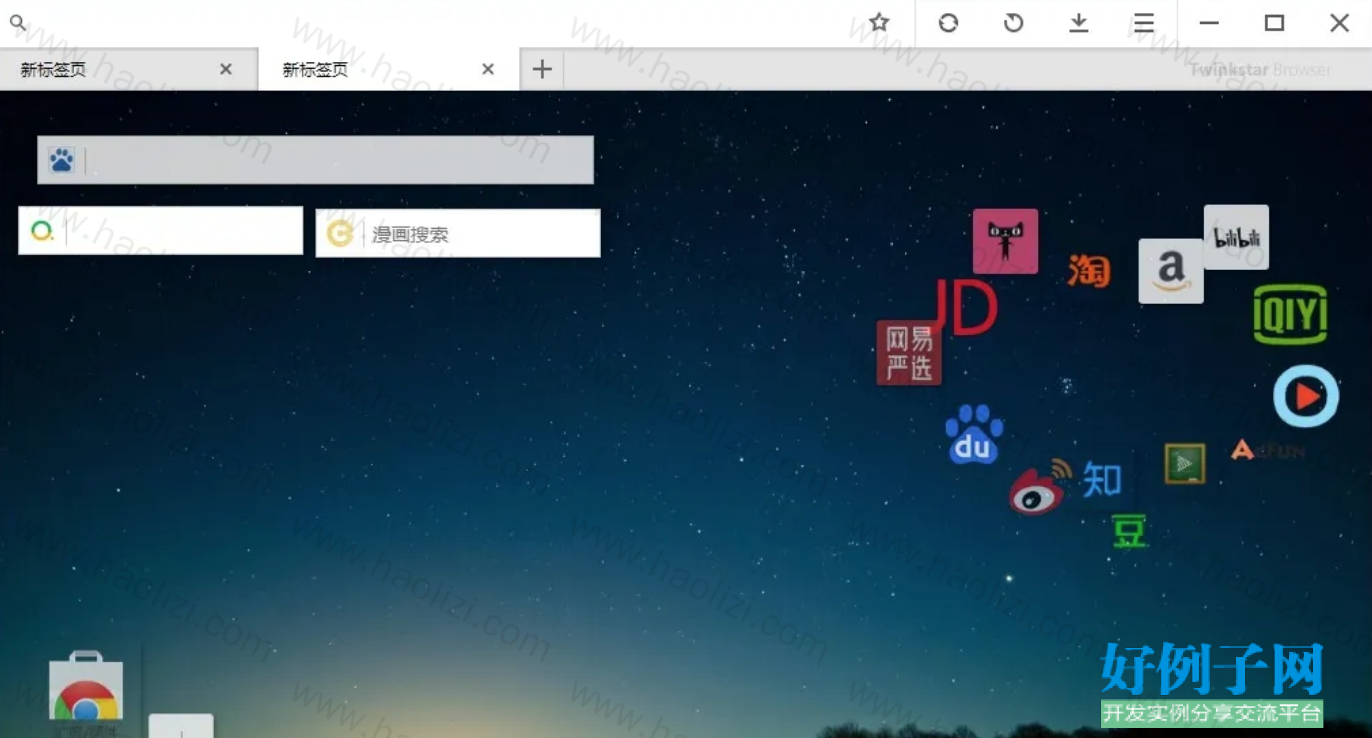Maximize the Twinkstar Browser window
The width and height of the screenshot is (1372, 738).
coord(1274,22)
